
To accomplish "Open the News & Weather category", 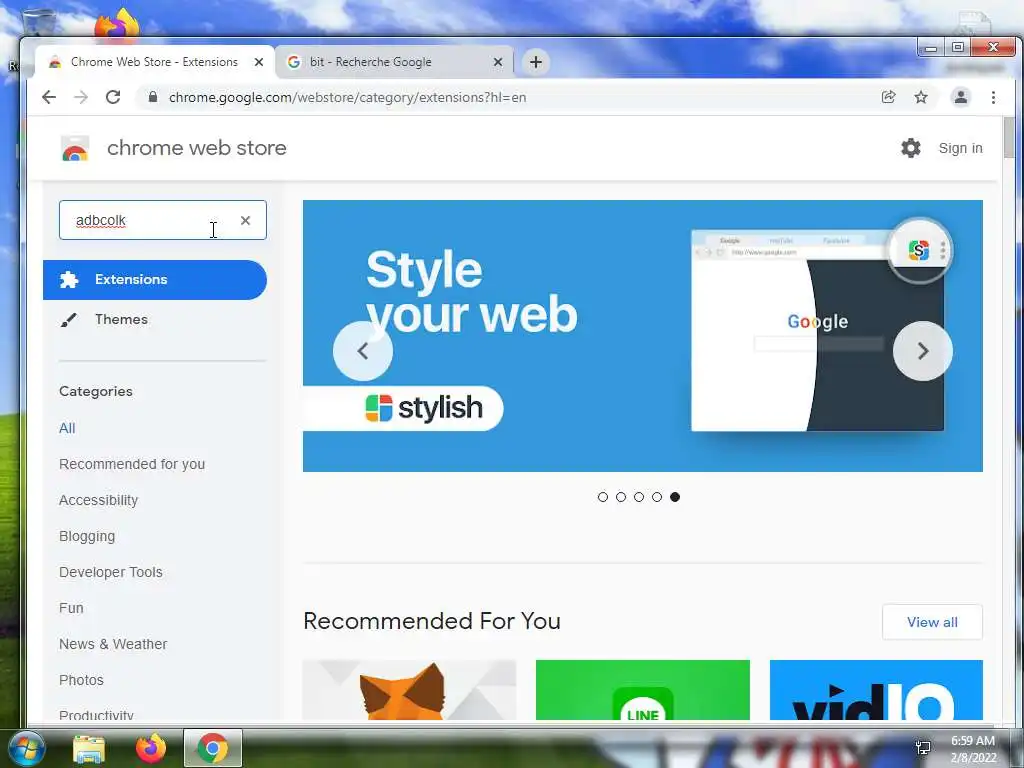I will coord(113,644).
